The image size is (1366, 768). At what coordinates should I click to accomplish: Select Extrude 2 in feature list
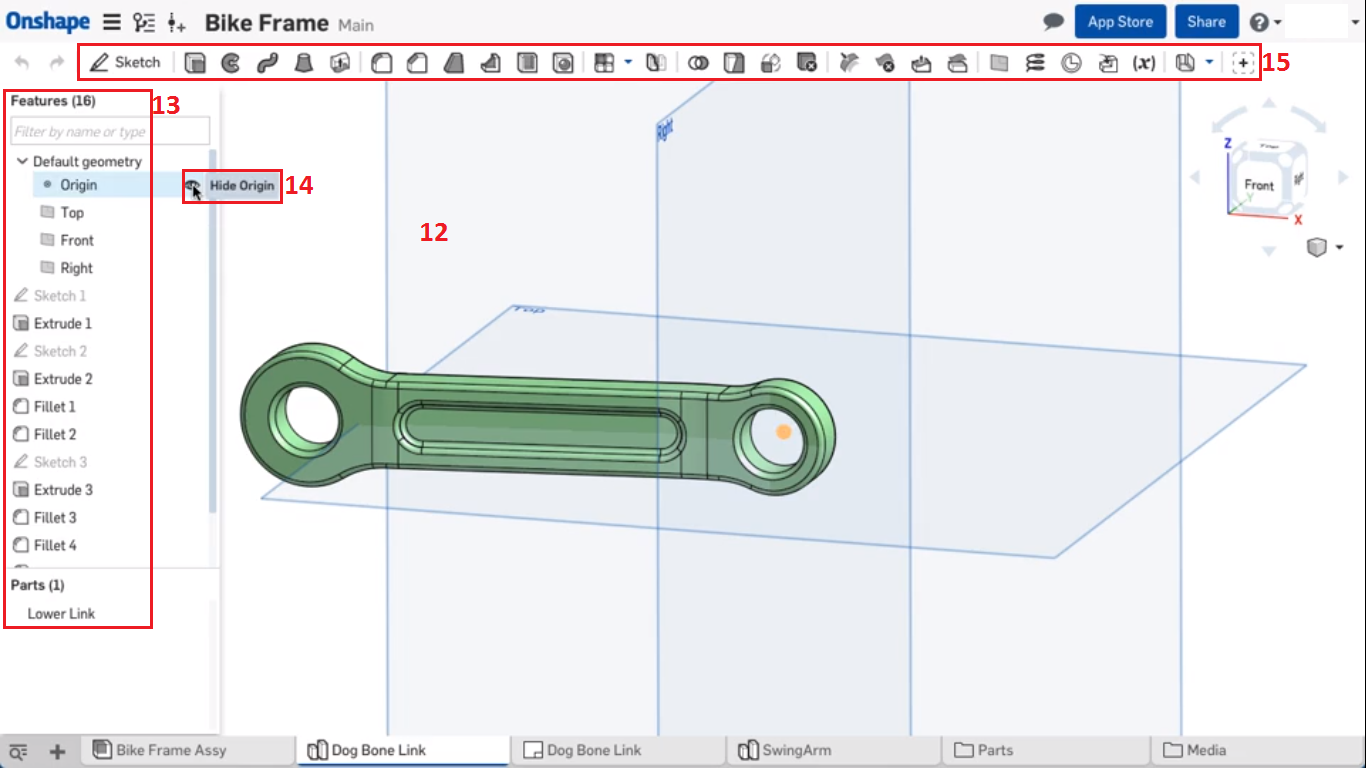[63, 379]
